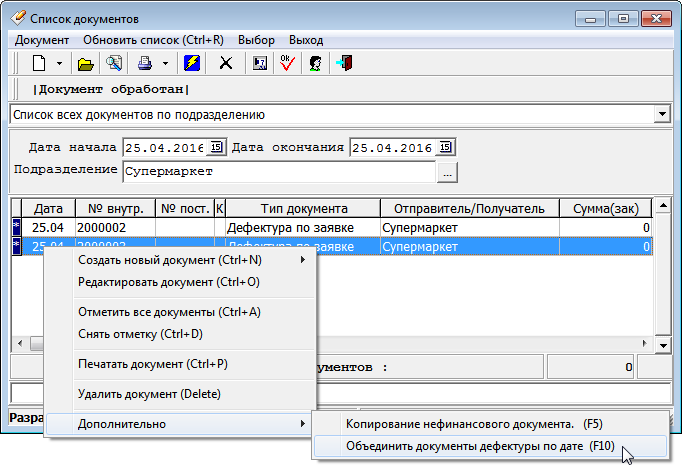The image size is (682, 466).
Task: Click the new document icon in toolbar
Action: tap(39, 64)
